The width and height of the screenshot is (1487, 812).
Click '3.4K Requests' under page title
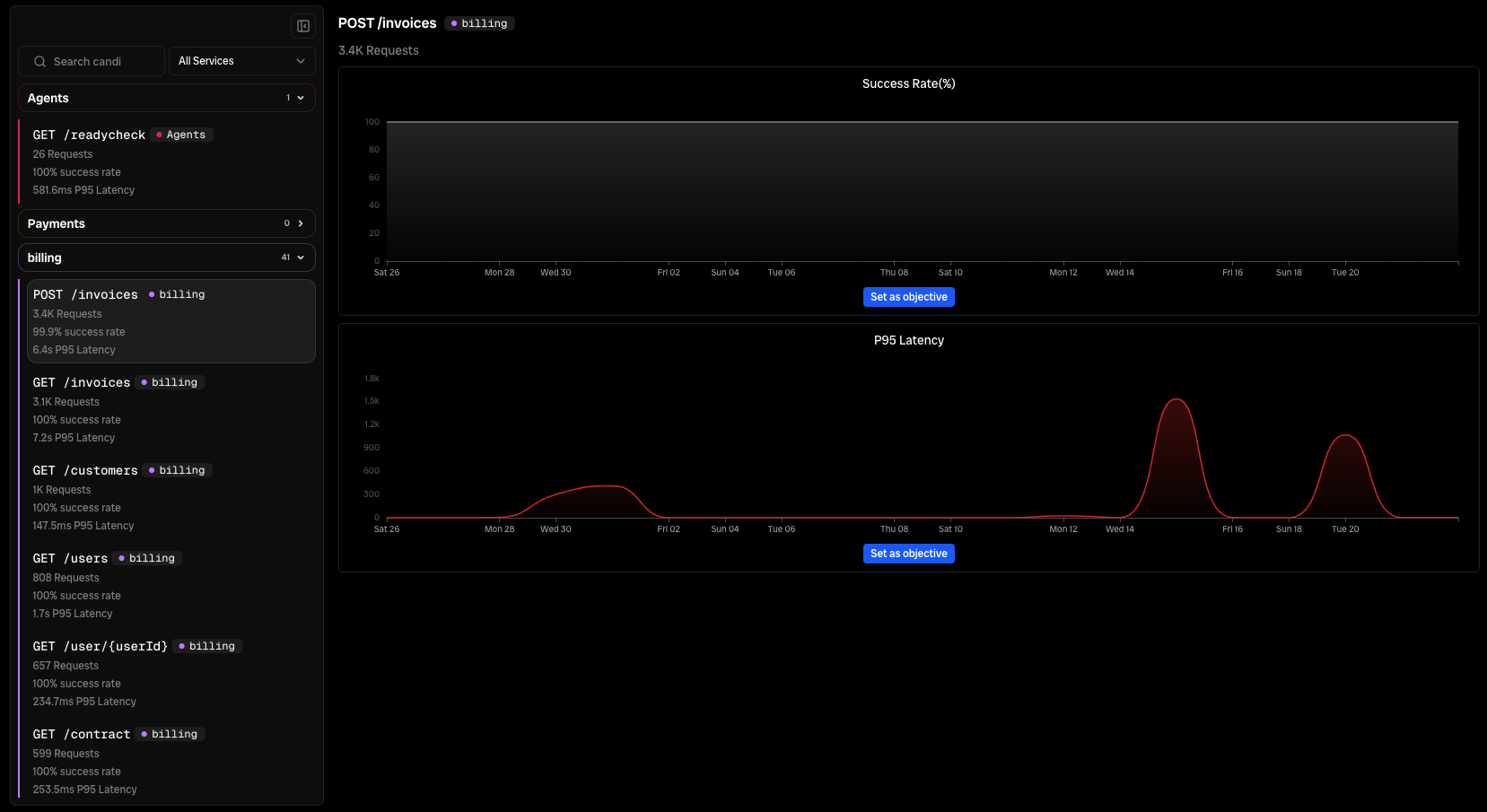(x=379, y=50)
